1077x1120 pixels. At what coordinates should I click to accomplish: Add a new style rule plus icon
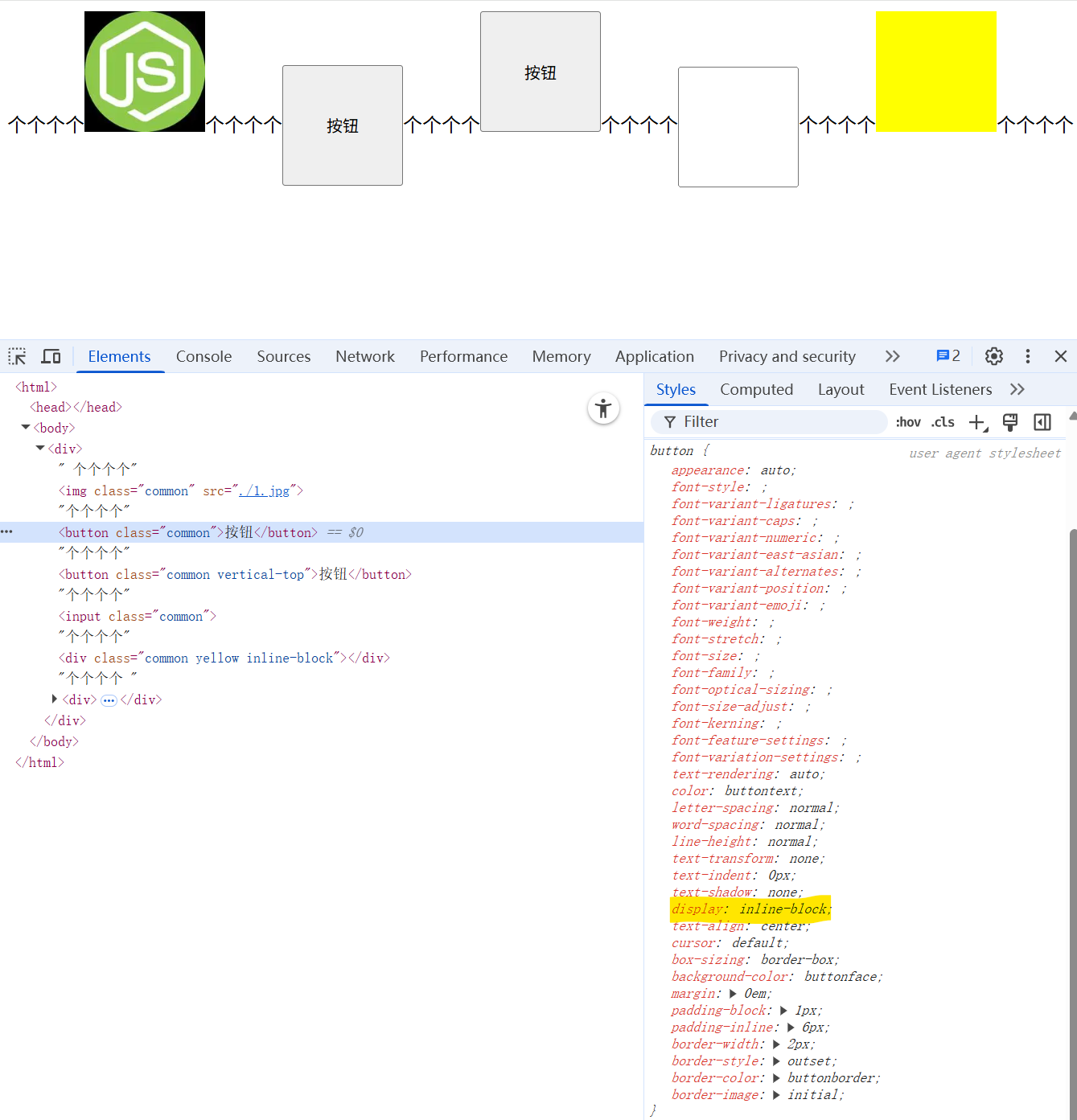click(978, 422)
